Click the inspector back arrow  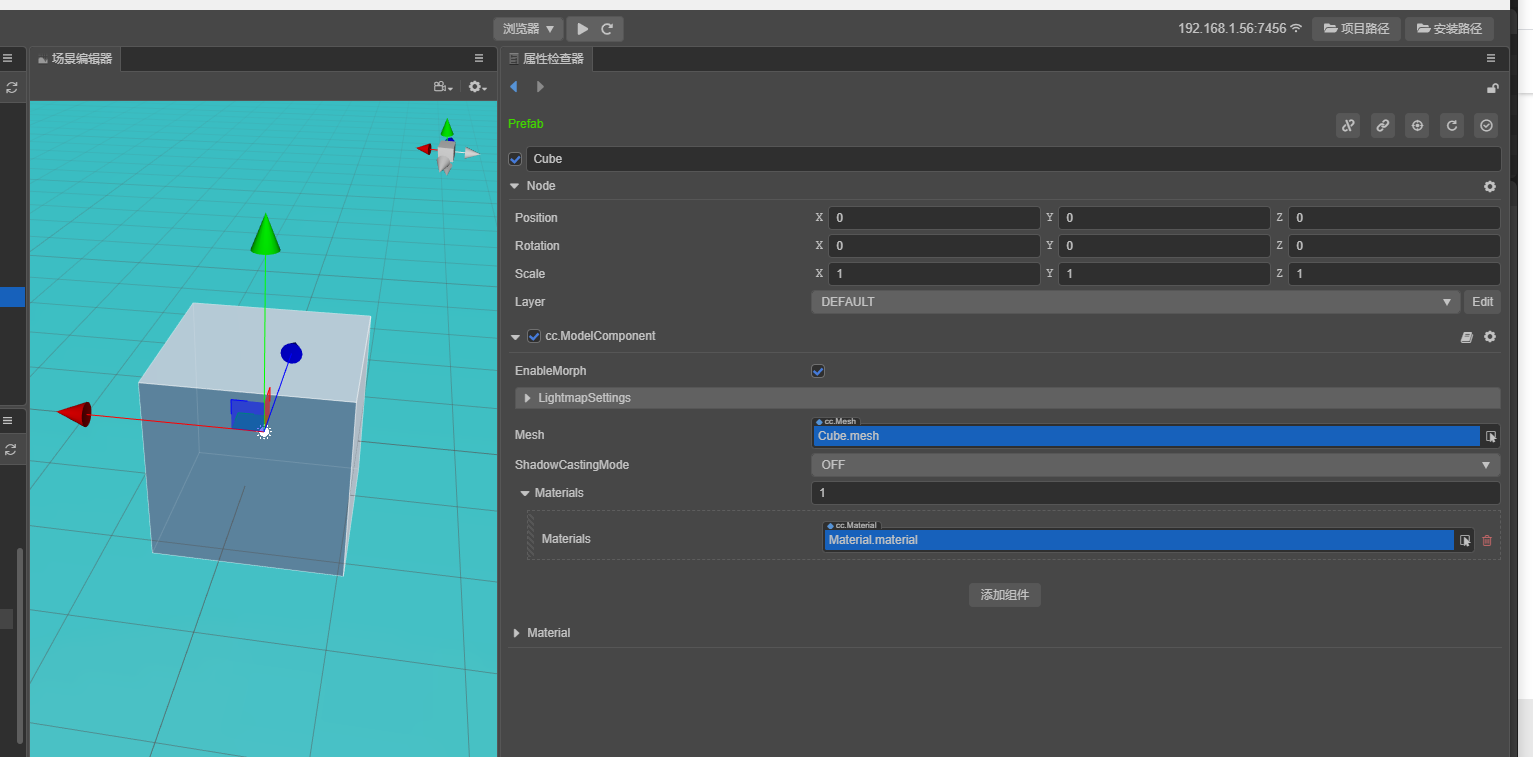(514, 87)
